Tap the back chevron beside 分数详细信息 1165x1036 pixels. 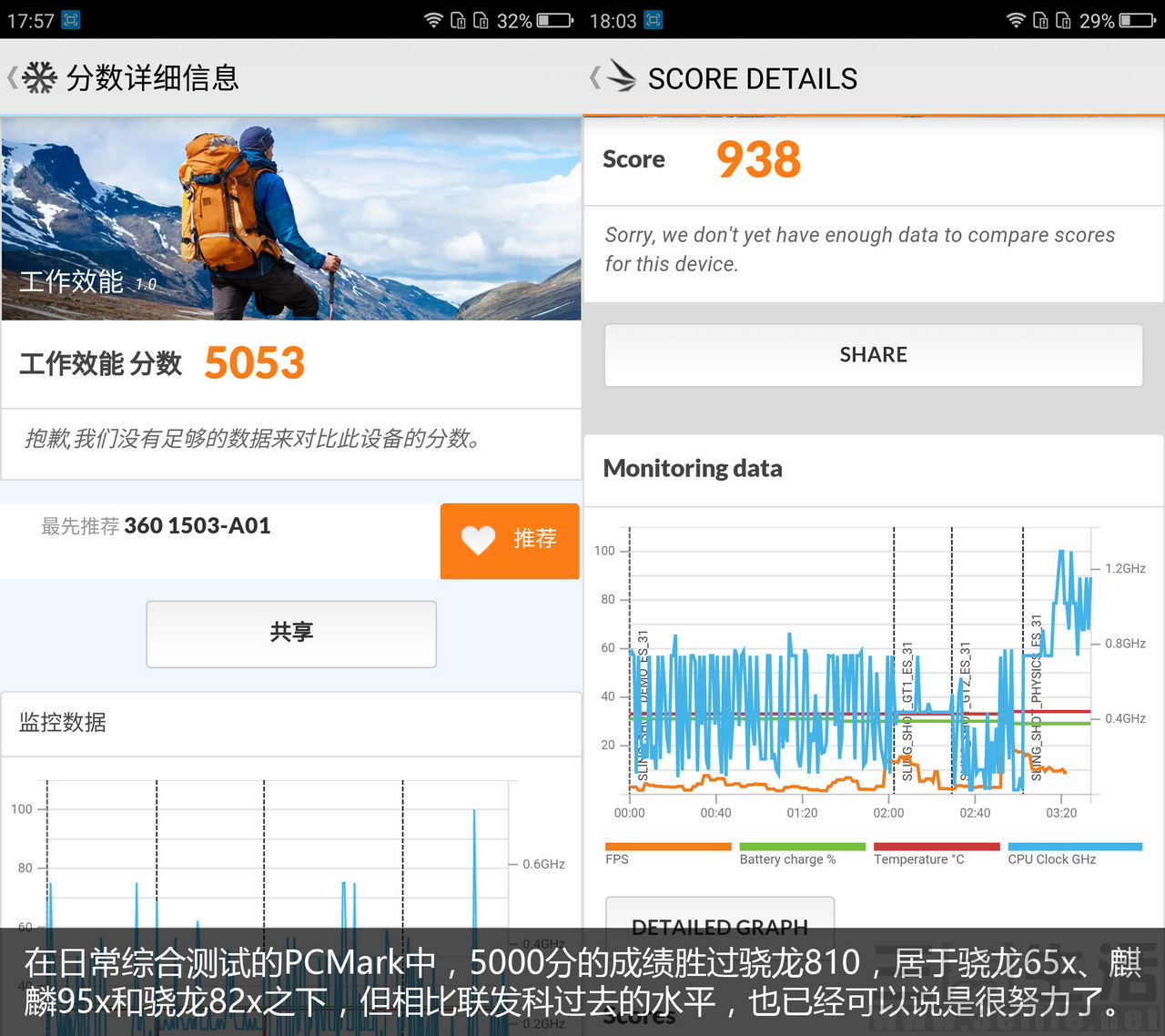point(12,77)
